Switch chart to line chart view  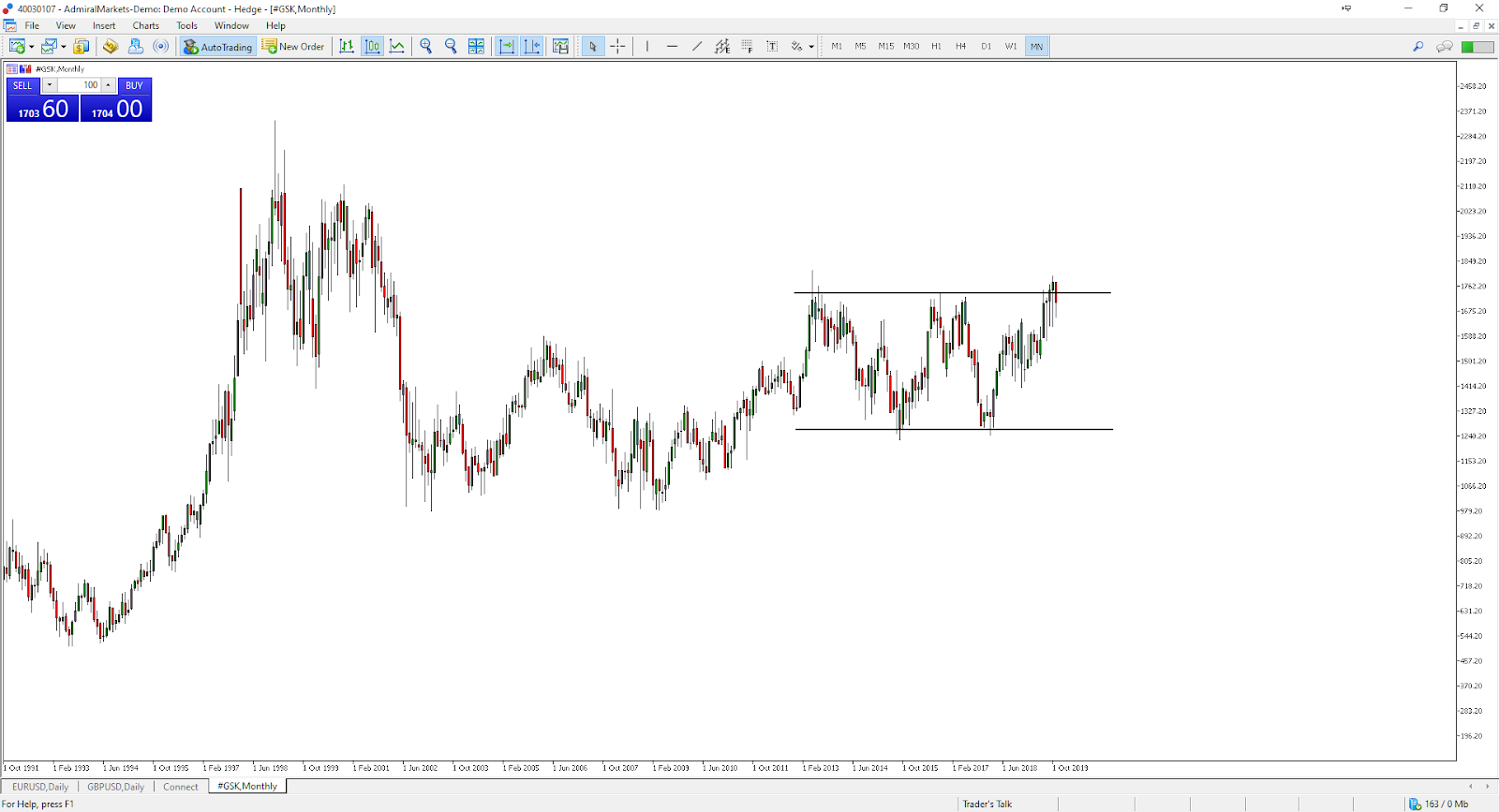(397, 46)
